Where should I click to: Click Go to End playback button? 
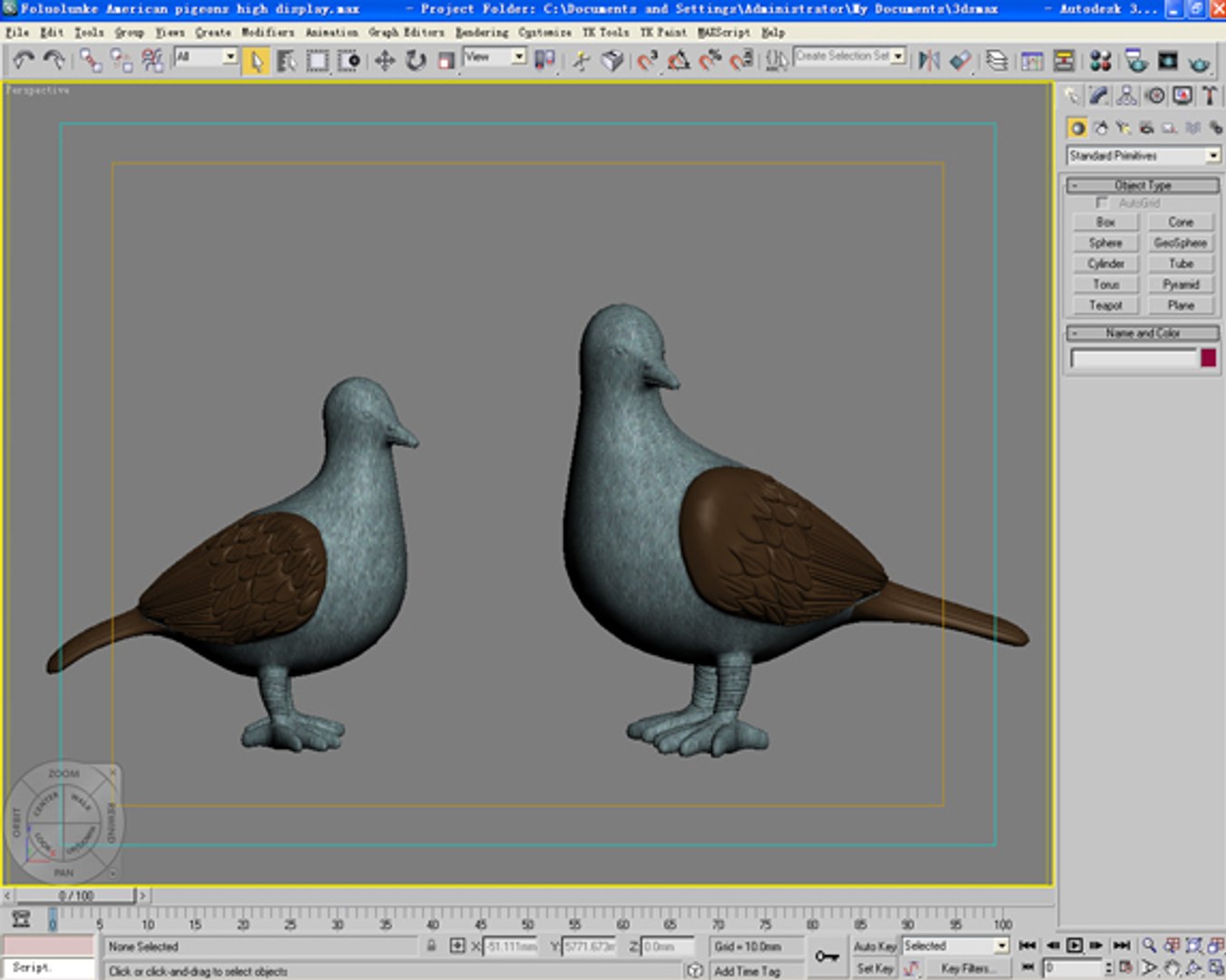coord(1122,946)
